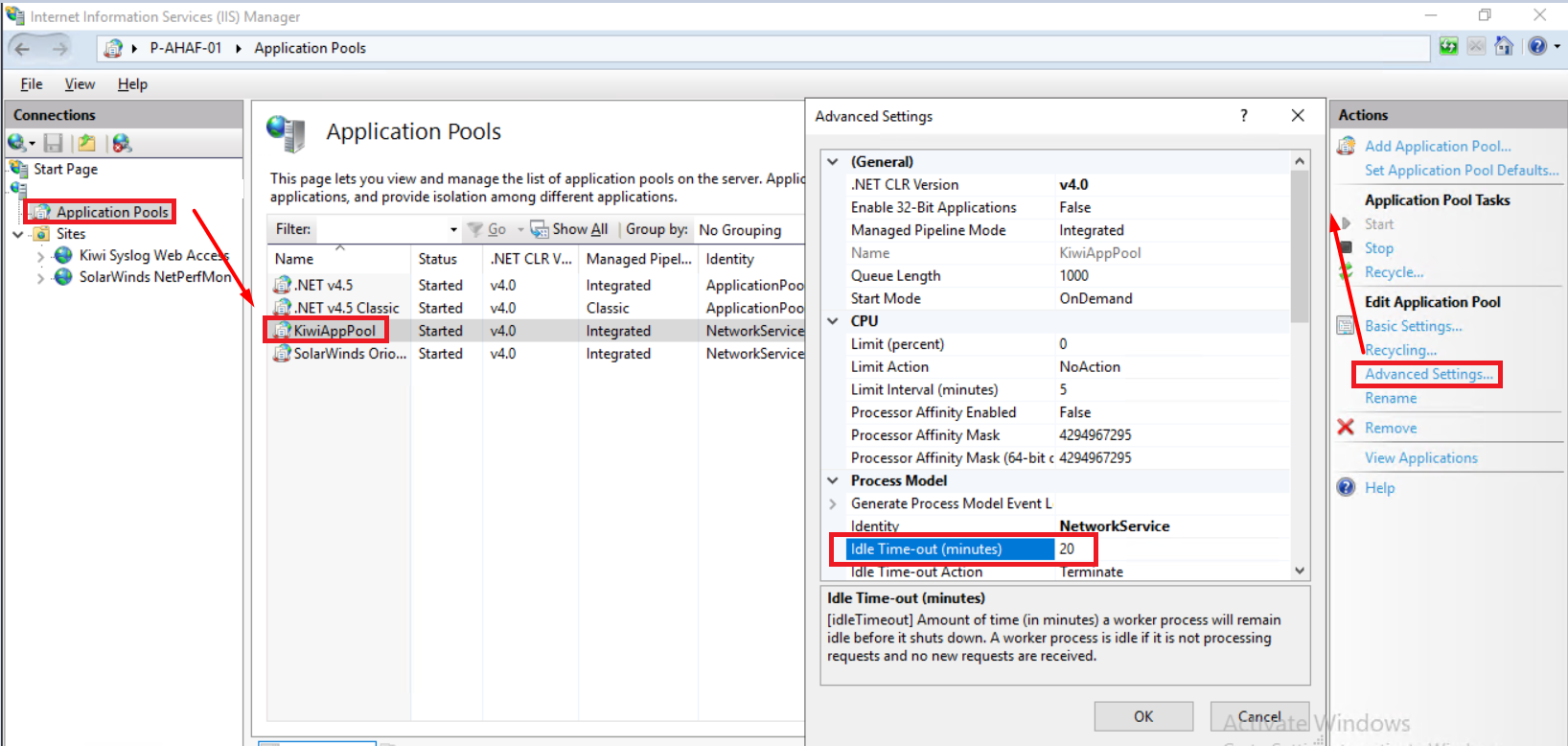Collapse the Sites tree node
The height and width of the screenshot is (746, 1568).
[18, 234]
